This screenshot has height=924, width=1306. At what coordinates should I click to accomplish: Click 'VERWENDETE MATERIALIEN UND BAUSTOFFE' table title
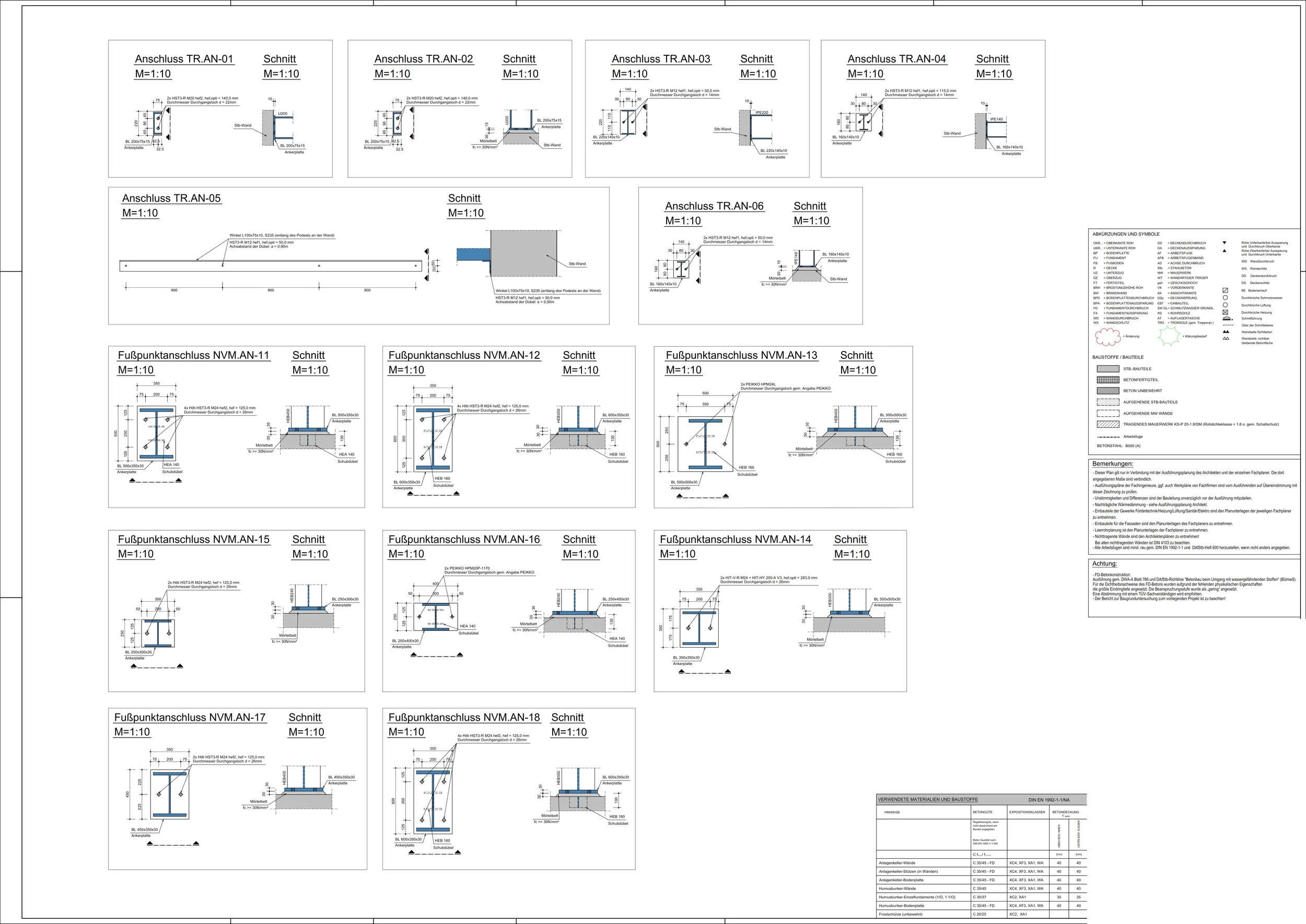[928, 799]
